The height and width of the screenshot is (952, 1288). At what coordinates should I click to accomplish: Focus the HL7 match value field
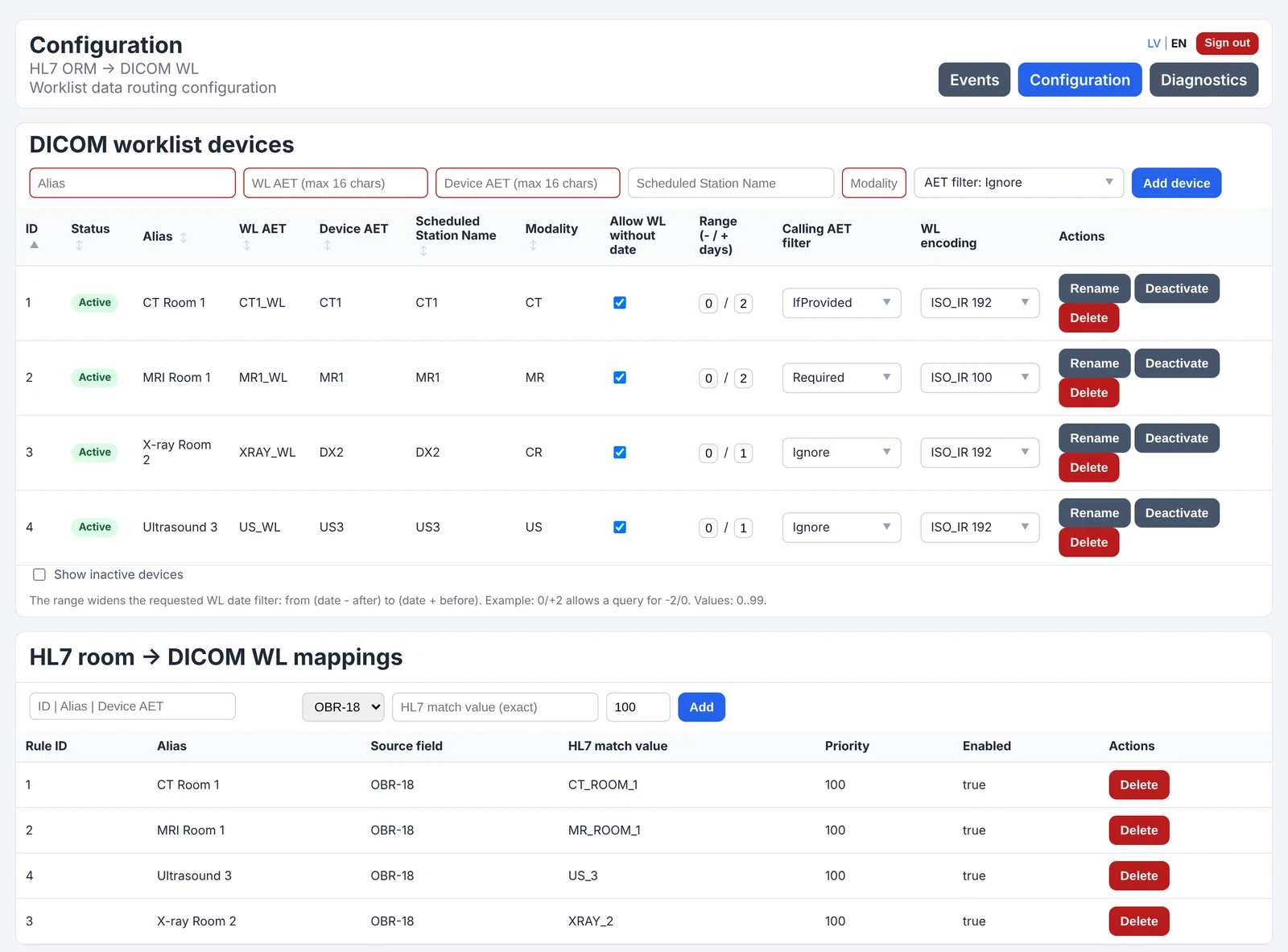[x=494, y=707]
